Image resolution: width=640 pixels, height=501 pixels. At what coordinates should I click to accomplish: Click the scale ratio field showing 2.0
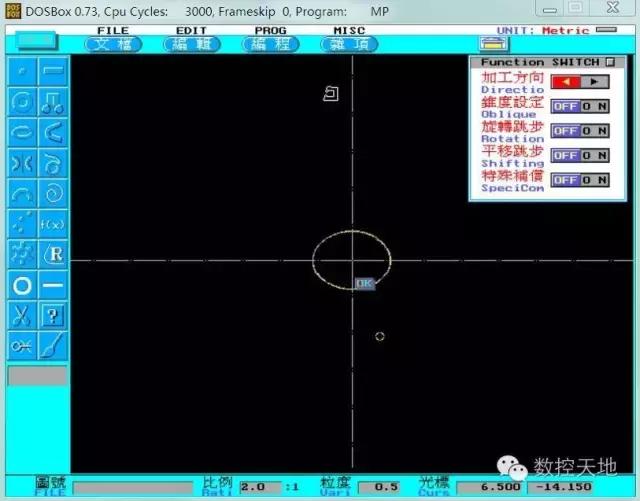(253, 487)
